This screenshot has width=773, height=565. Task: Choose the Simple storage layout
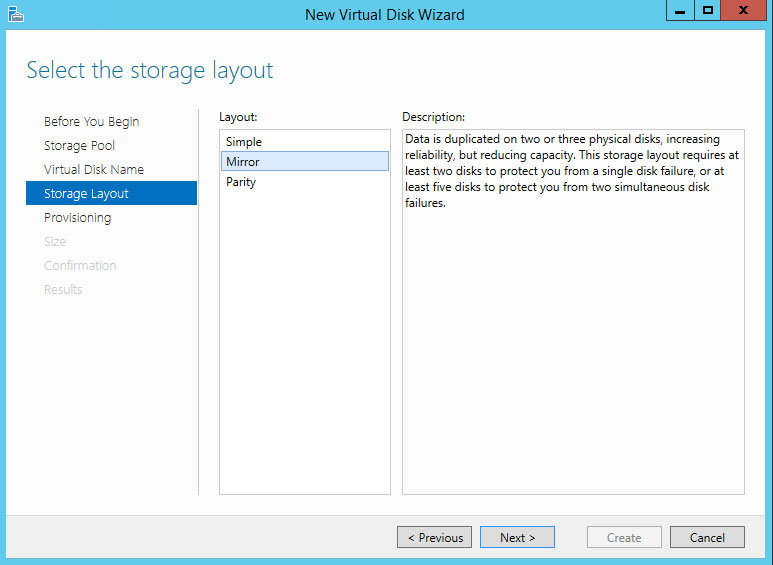pyautogui.click(x=244, y=142)
